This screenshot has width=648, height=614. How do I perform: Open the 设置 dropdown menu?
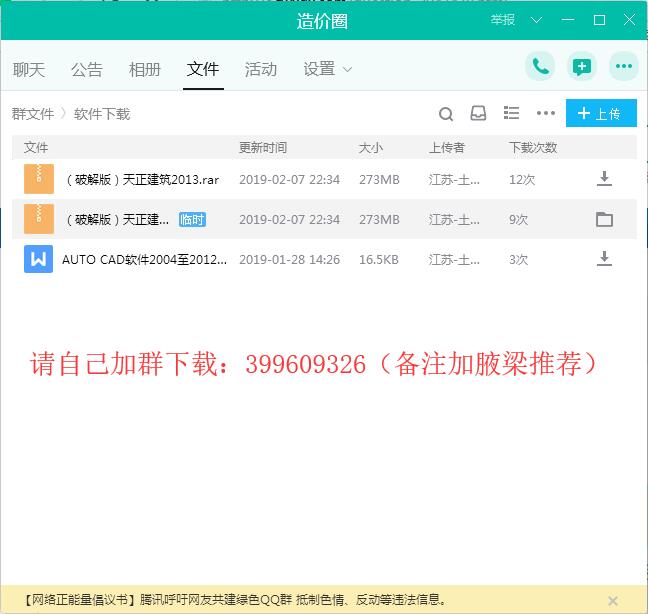(x=327, y=69)
